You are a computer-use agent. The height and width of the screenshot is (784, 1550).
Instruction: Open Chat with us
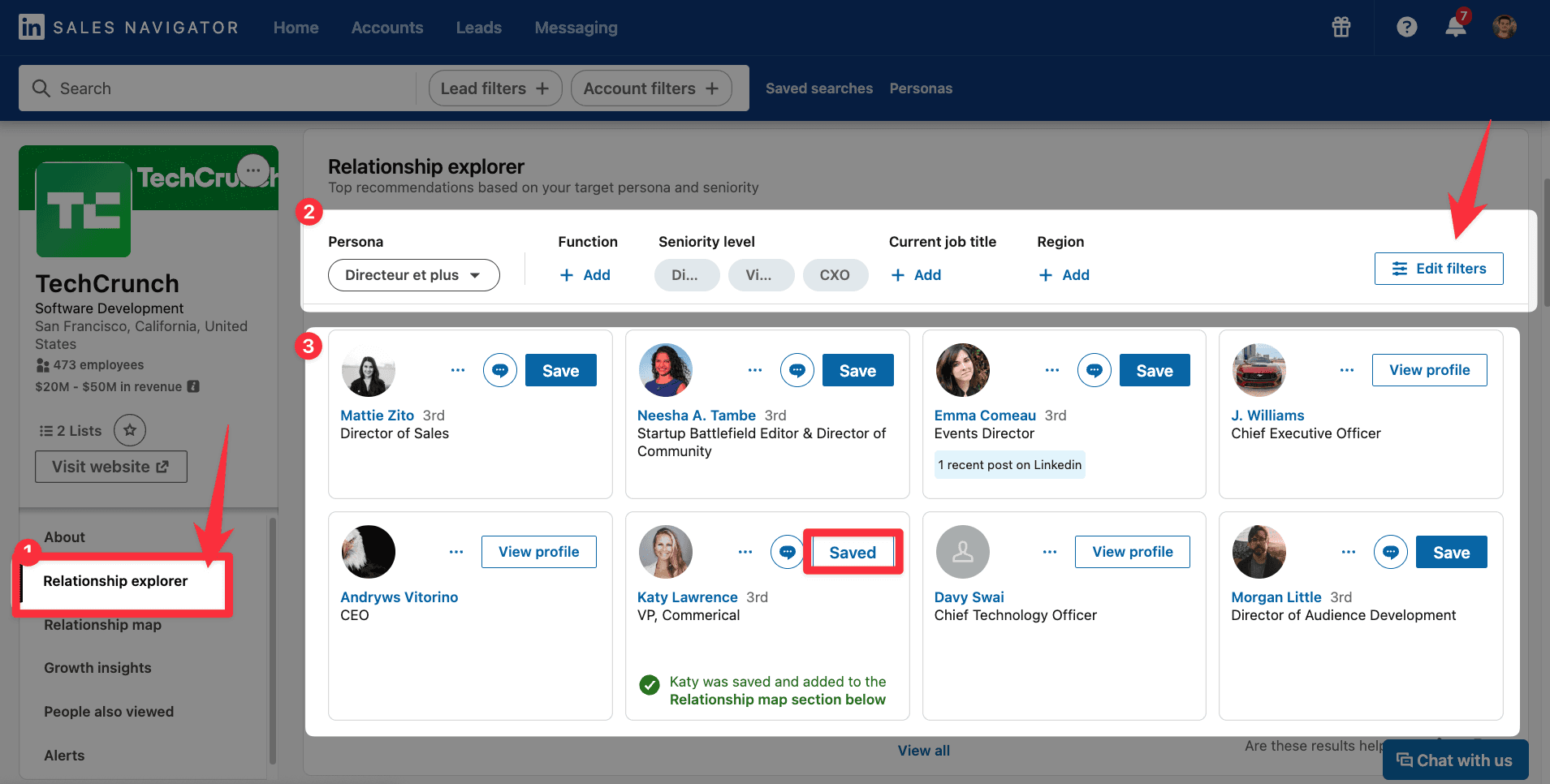click(x=1455, y=760)
